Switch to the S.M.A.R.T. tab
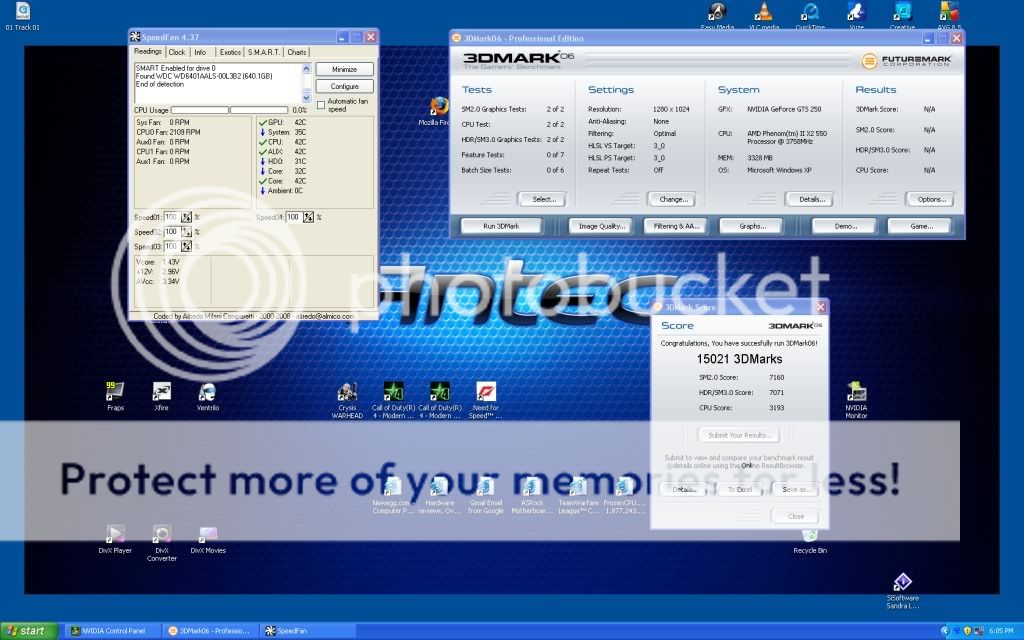This screenshot has width=1024, height=640. [262, 52]
